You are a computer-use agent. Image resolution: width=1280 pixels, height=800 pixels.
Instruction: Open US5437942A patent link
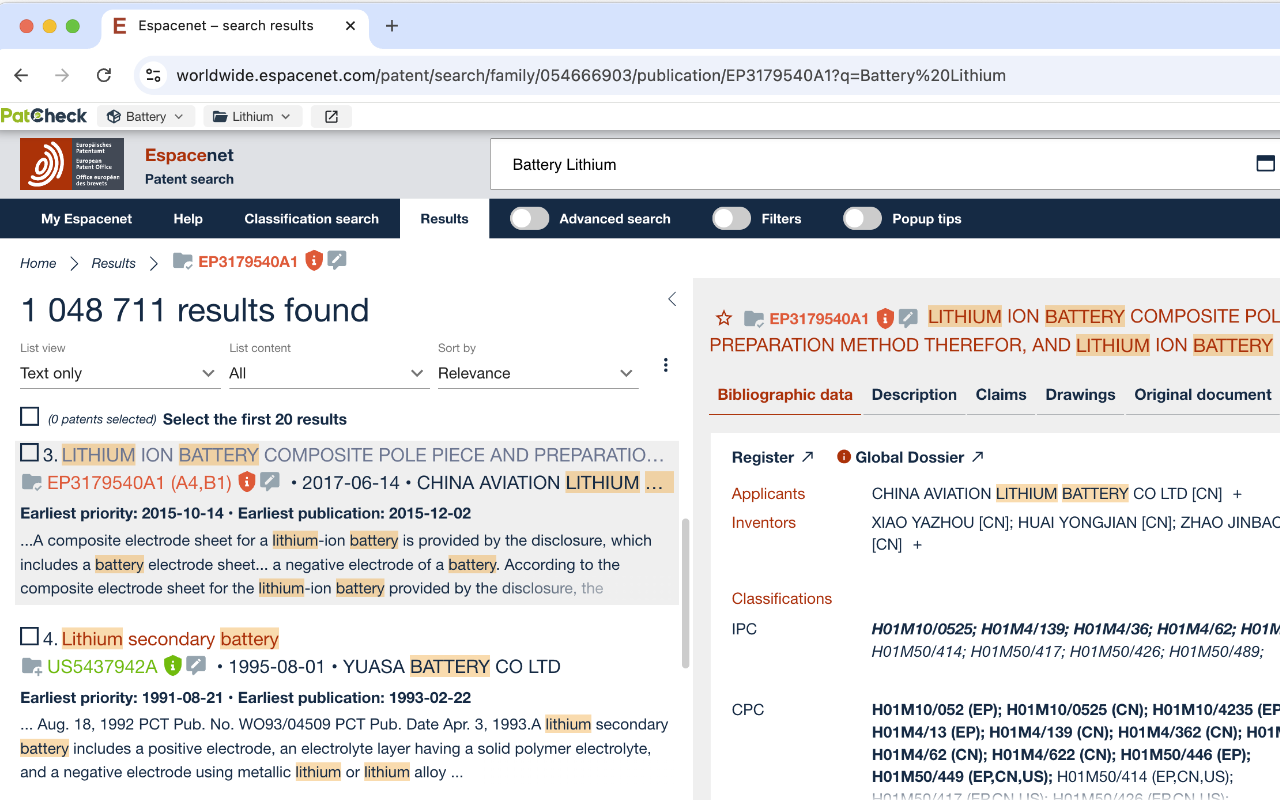[102, 667]
